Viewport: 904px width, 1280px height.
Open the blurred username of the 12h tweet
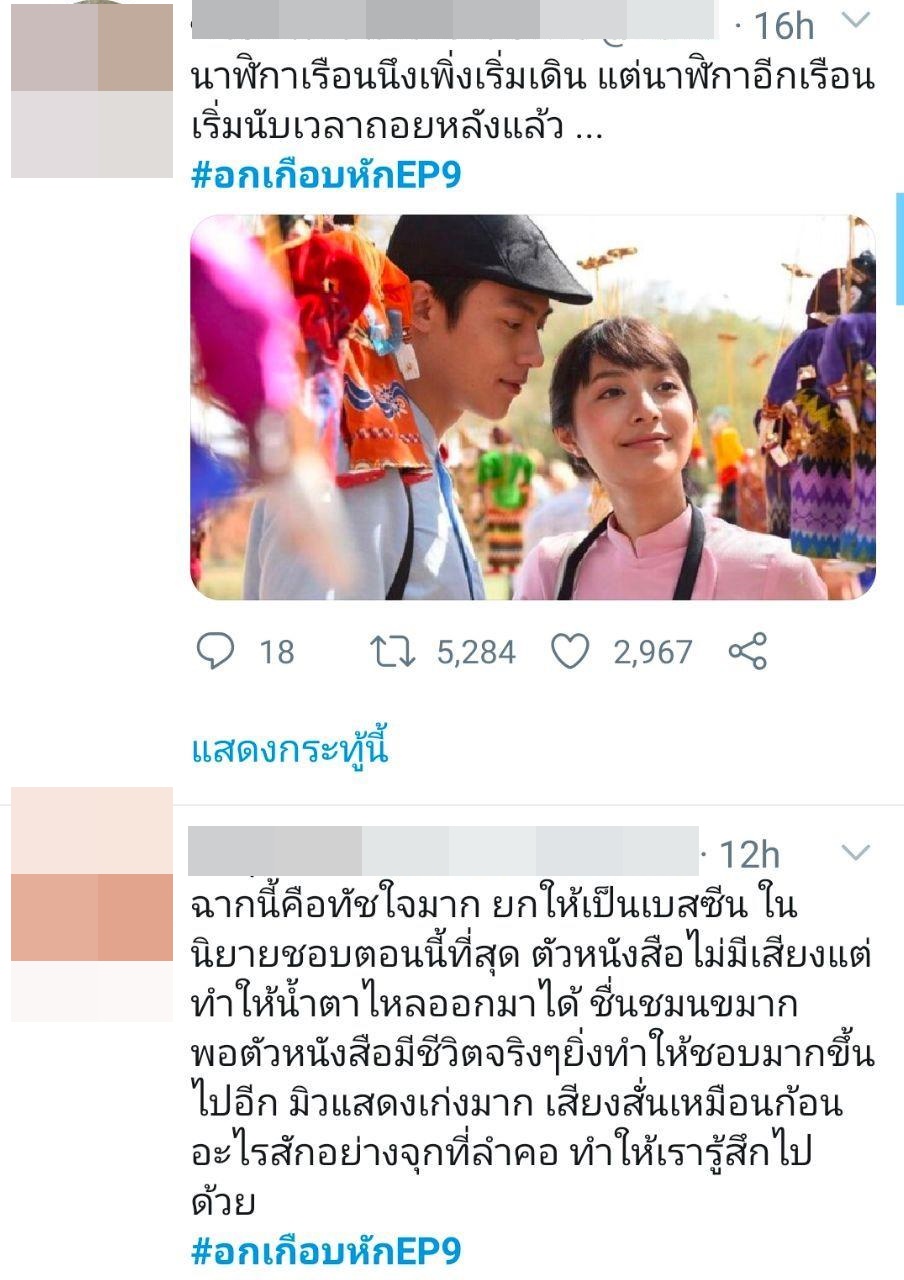[444, 851]
